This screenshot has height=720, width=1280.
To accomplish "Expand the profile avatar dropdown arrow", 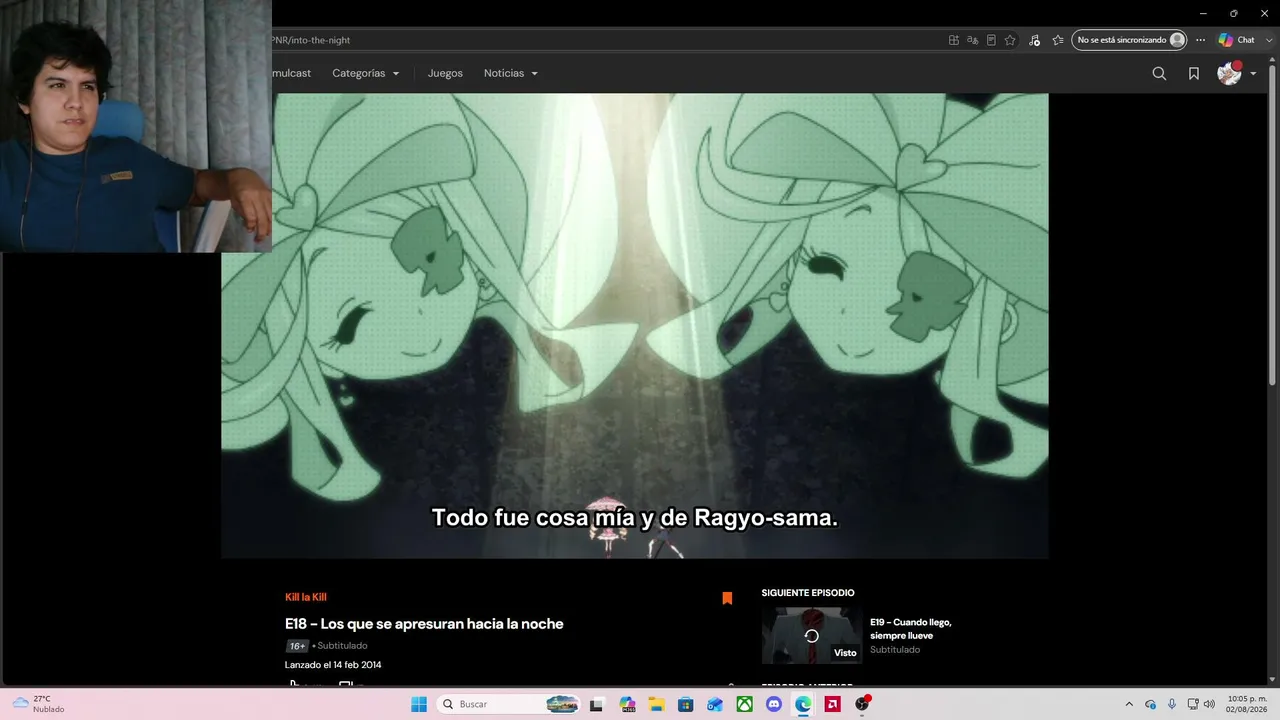I will [x=1253, y=74].
